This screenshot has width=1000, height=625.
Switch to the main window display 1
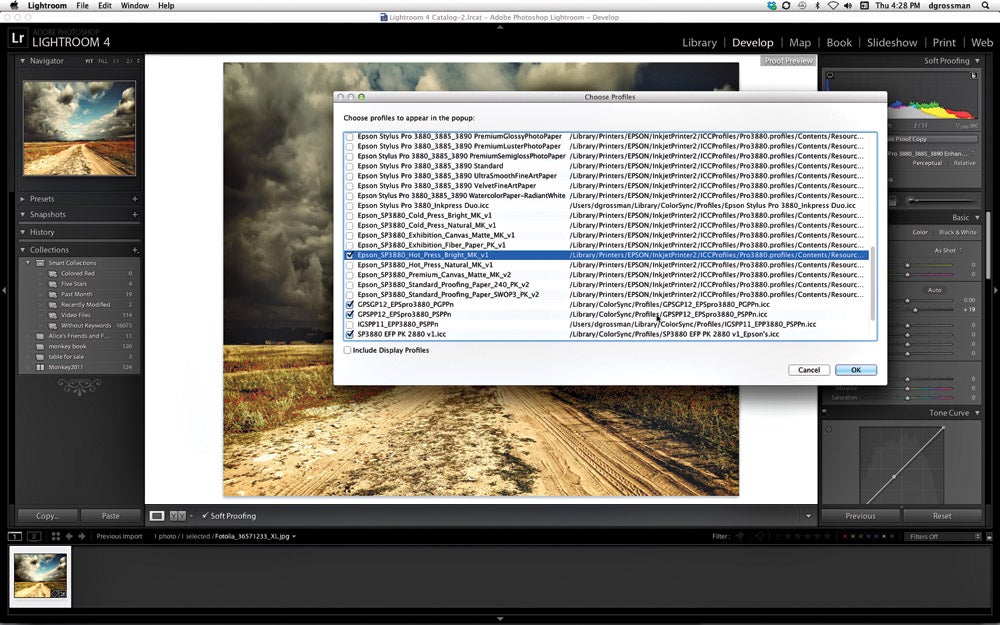[x=15, y=536]
